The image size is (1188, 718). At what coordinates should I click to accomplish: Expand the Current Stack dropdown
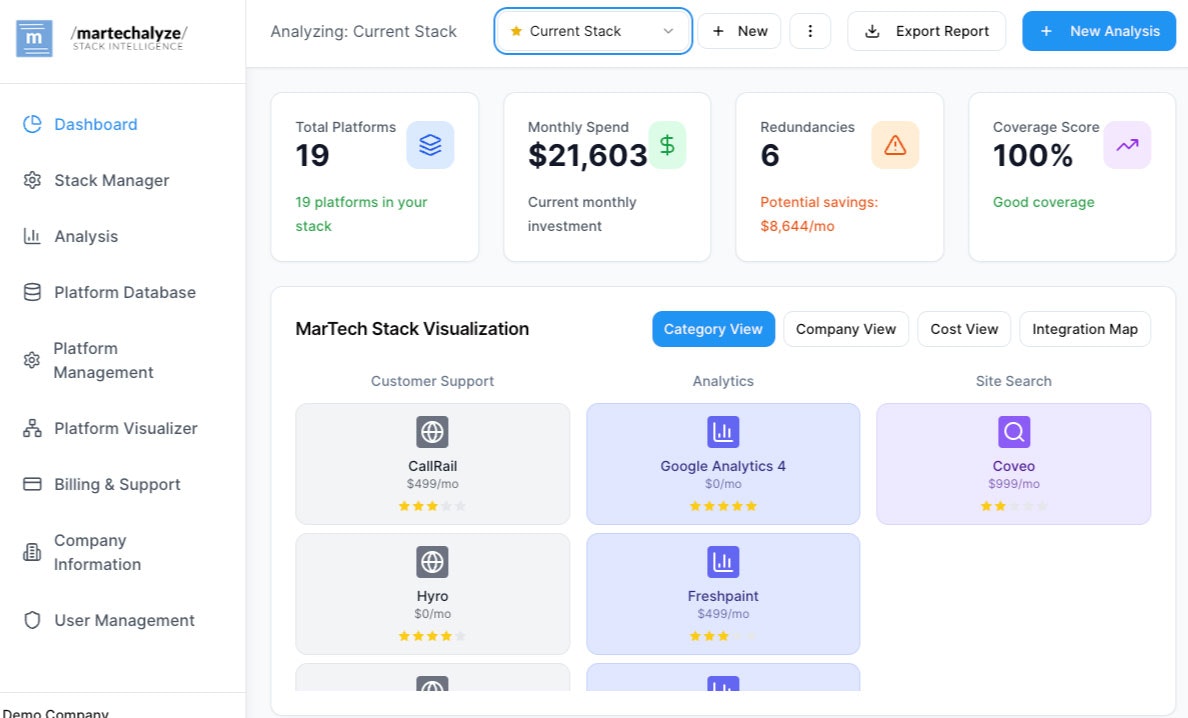pyautogui.click(x=592, y=31)
